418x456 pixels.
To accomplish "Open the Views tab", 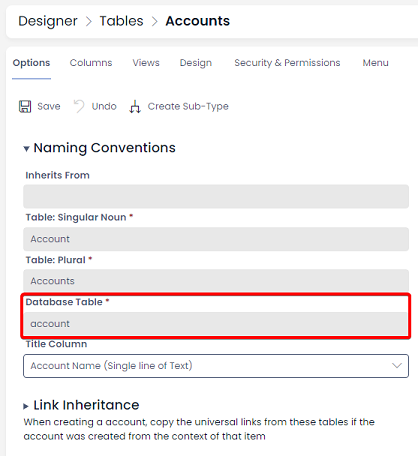I will 146,63.
